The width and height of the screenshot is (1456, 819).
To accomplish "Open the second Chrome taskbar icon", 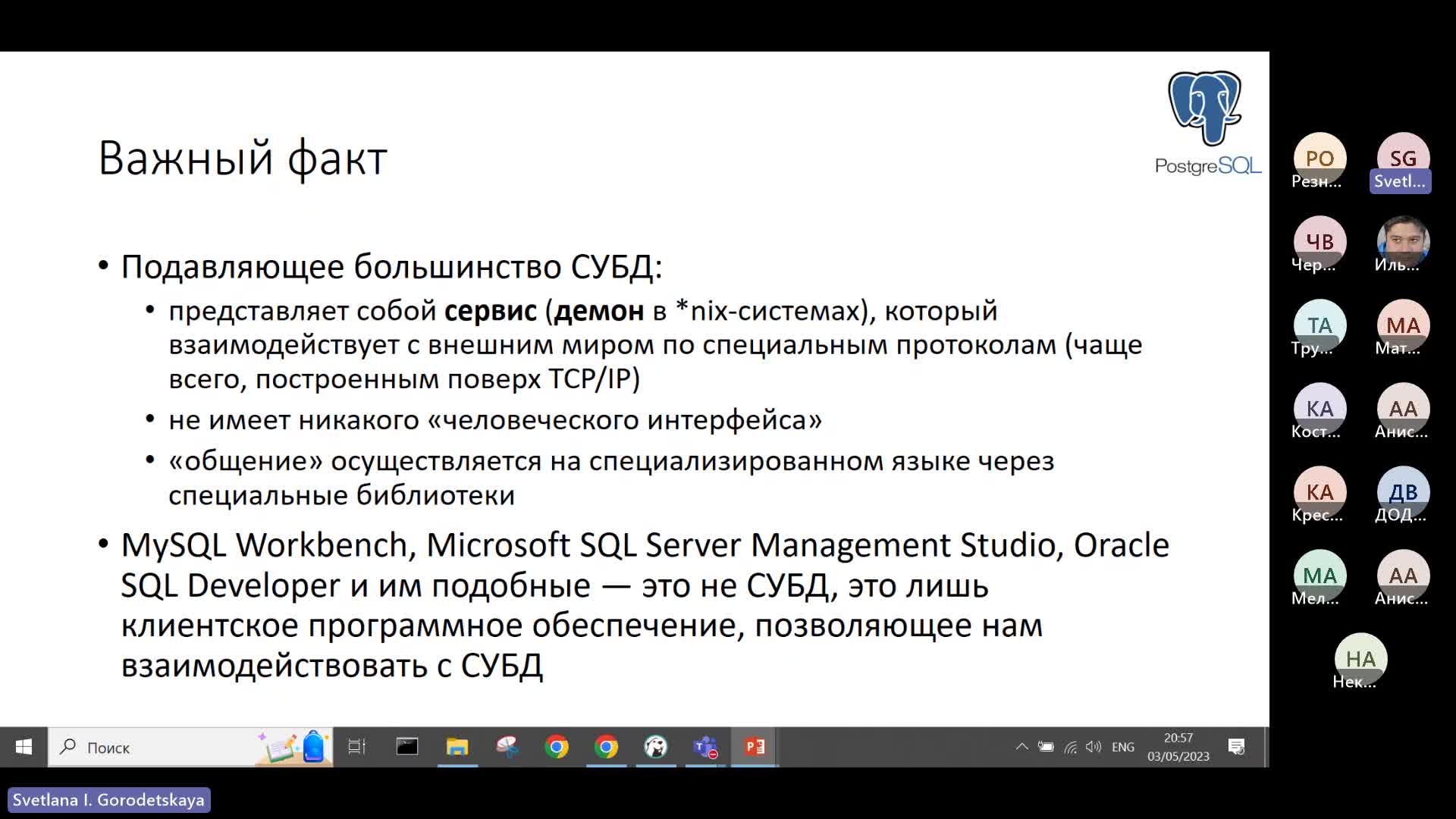I will 606,747.
